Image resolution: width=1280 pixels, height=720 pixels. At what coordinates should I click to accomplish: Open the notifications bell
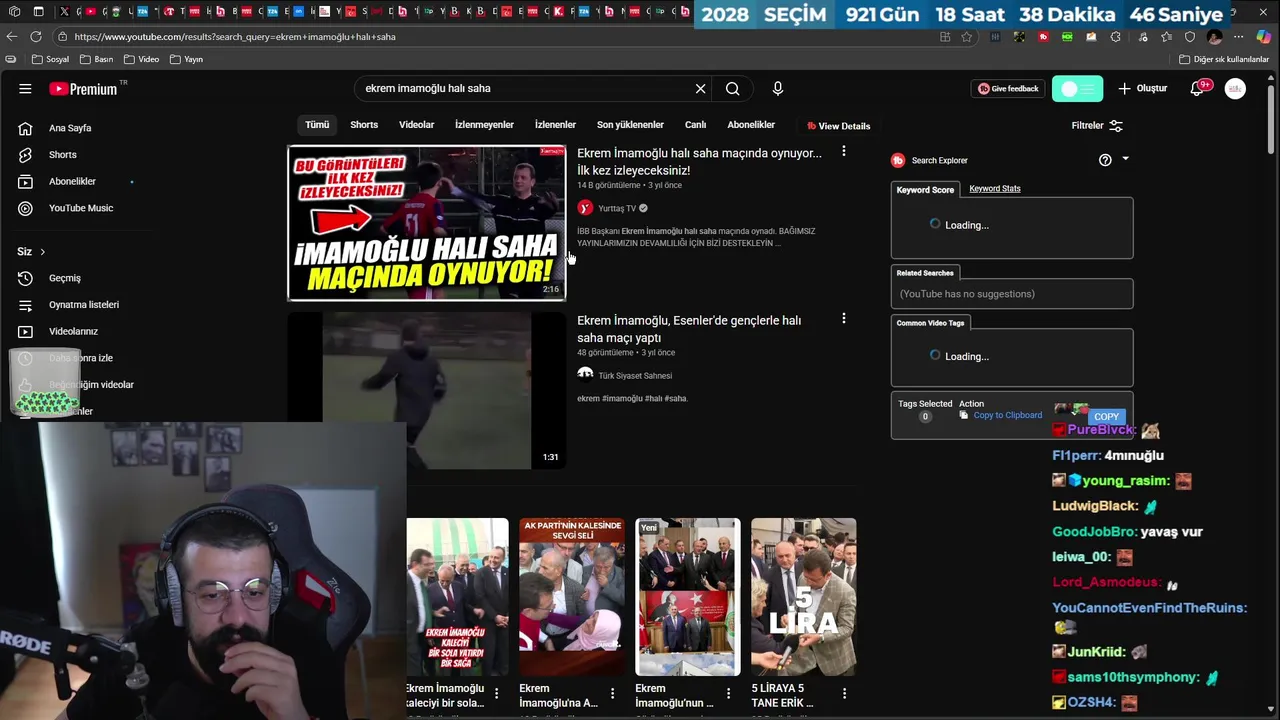(1197, 89)
